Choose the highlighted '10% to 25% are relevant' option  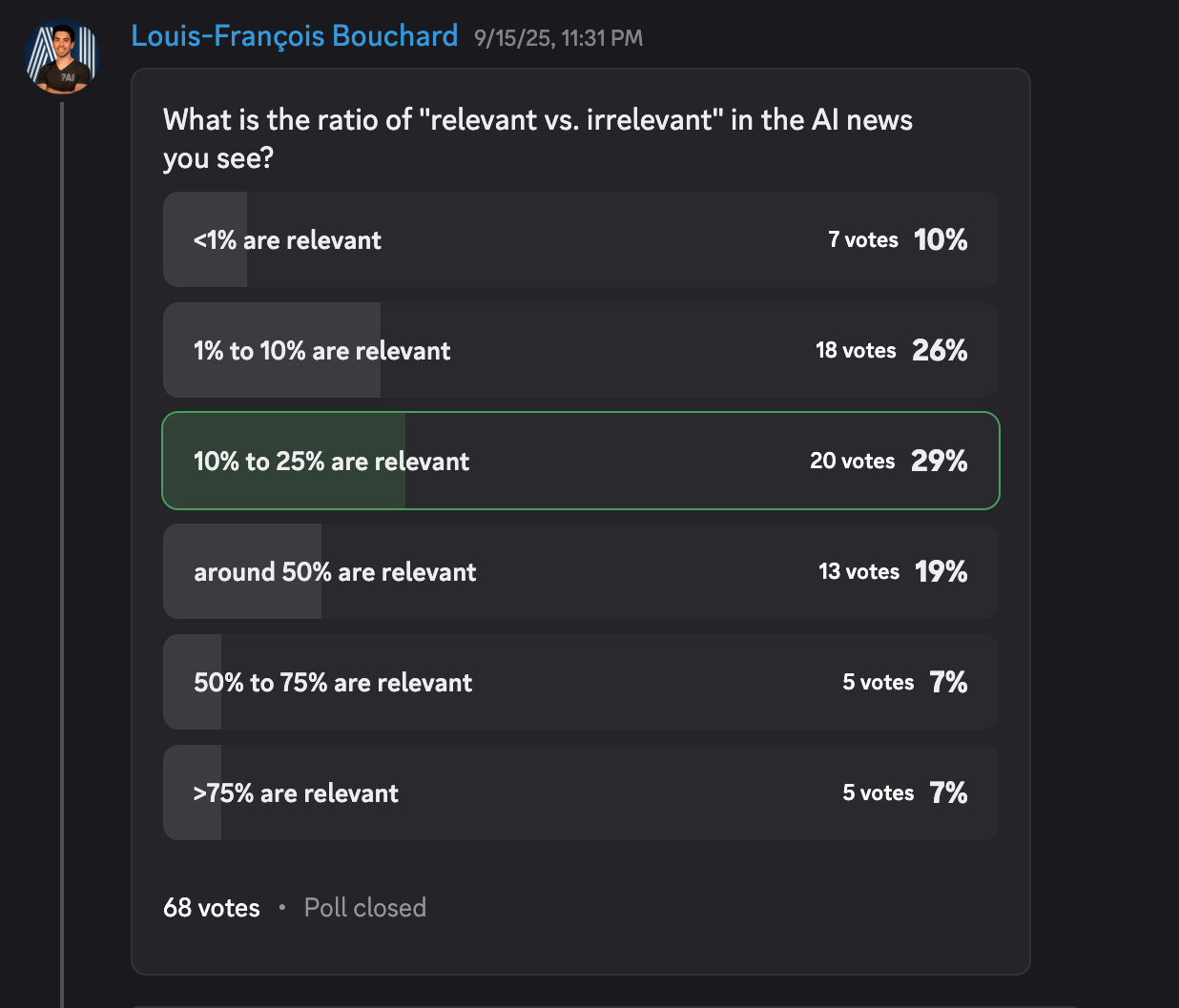tap(581, 461)
